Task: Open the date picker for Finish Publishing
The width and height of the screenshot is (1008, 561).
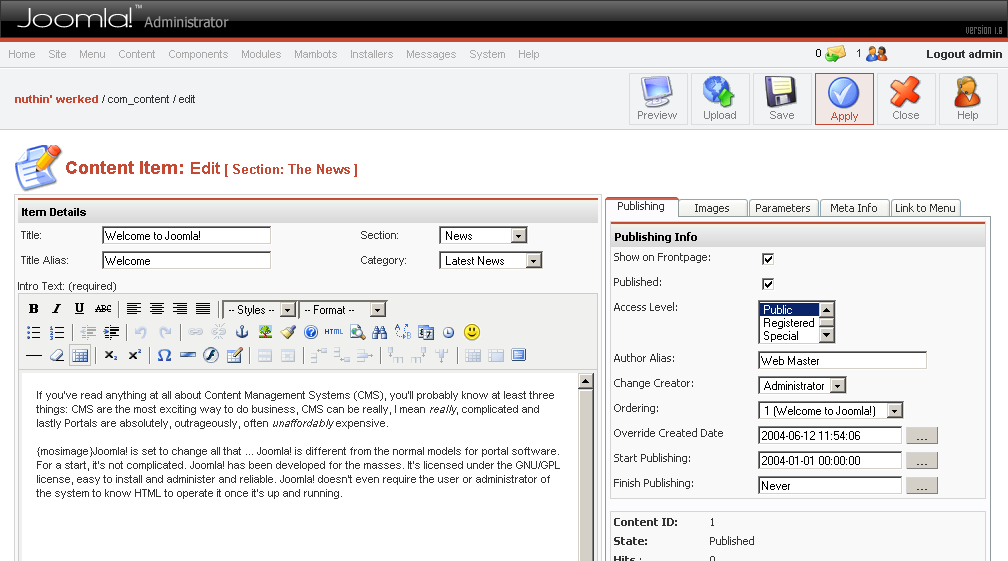Action: tap(922, 486)
